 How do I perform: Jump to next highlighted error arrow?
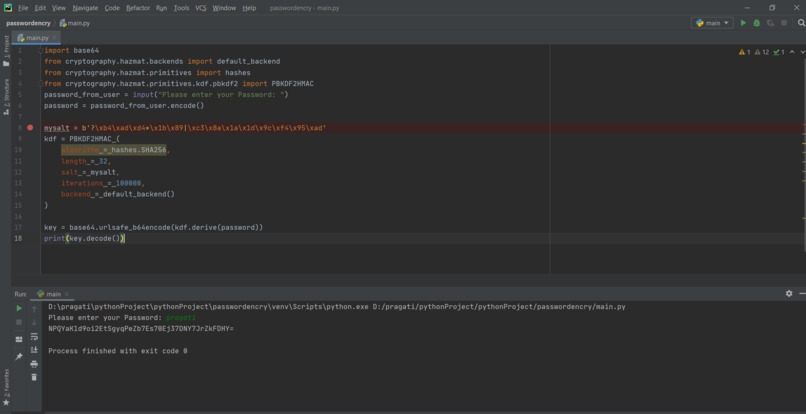point(802,52)
